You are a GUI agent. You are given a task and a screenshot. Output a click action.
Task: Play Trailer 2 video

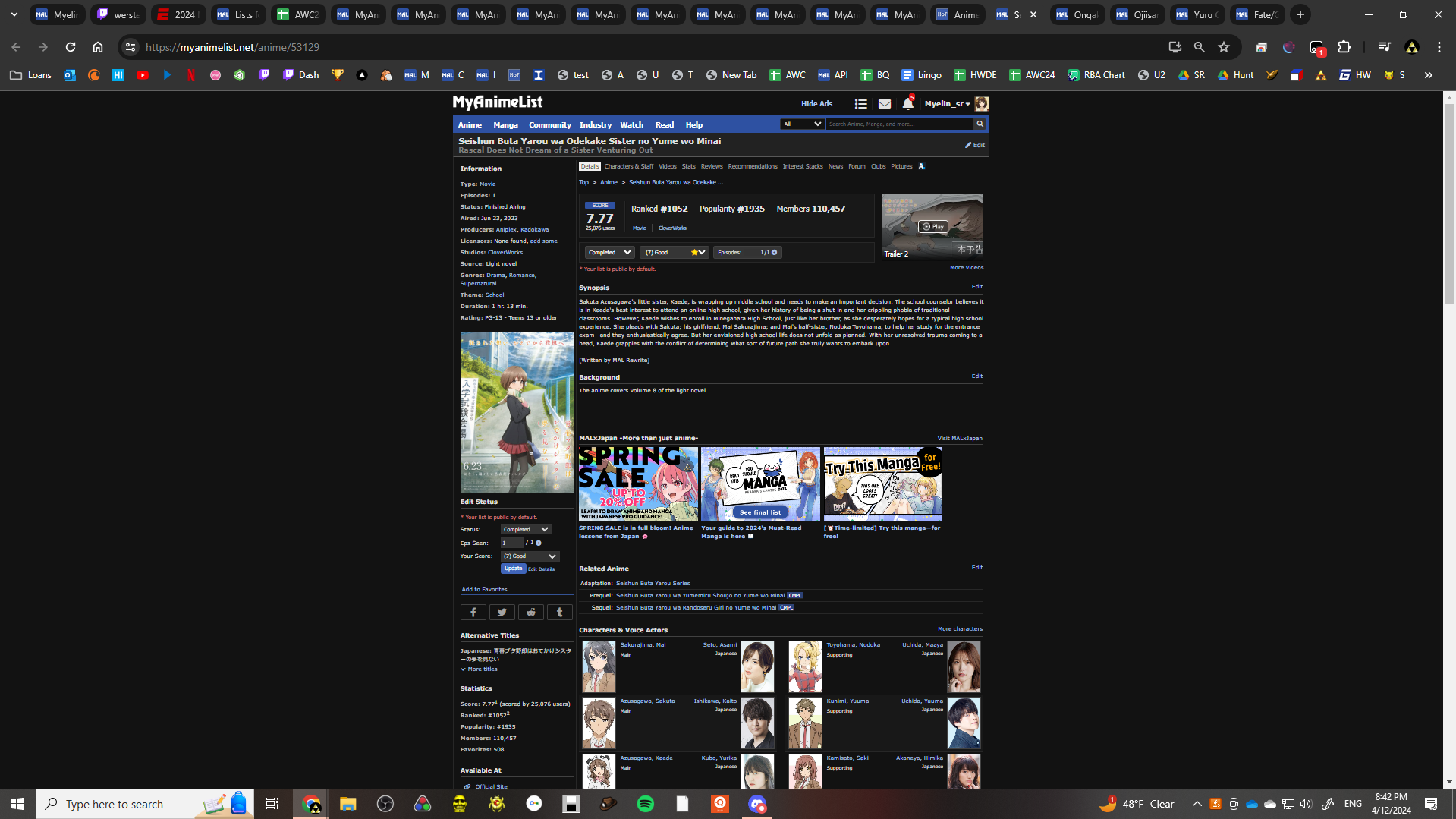tap(932, 226)
